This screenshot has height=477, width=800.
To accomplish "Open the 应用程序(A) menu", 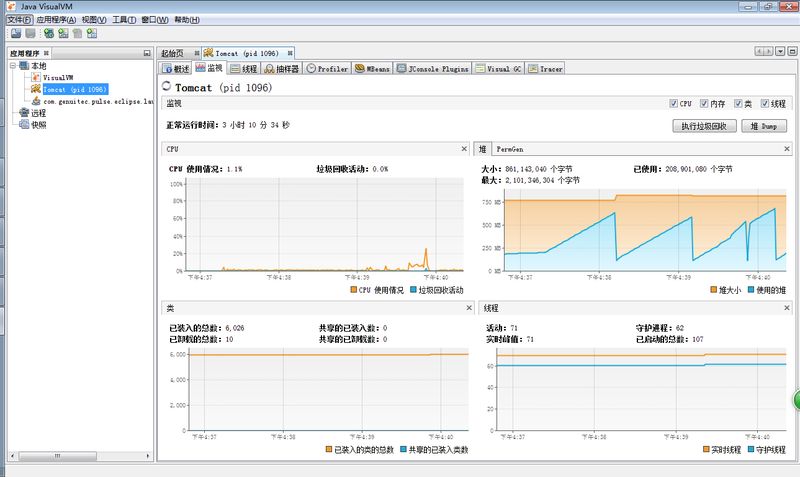I will pyautogui.click(x=56, y=20).
